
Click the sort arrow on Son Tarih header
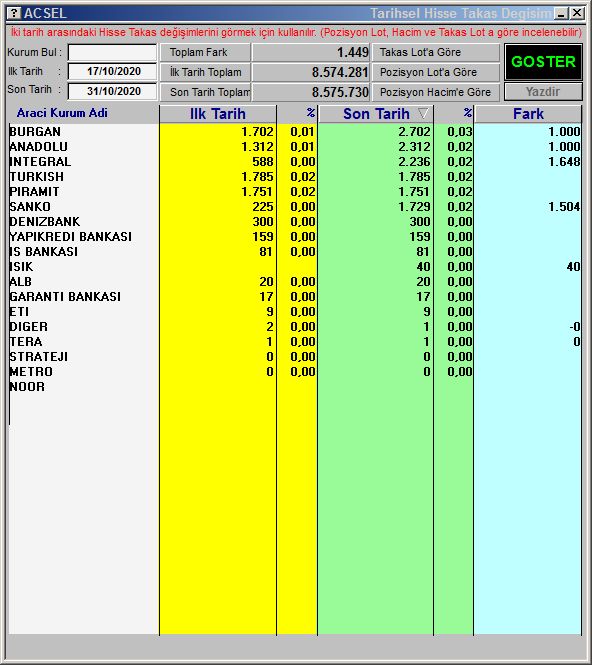coord(423,114)
